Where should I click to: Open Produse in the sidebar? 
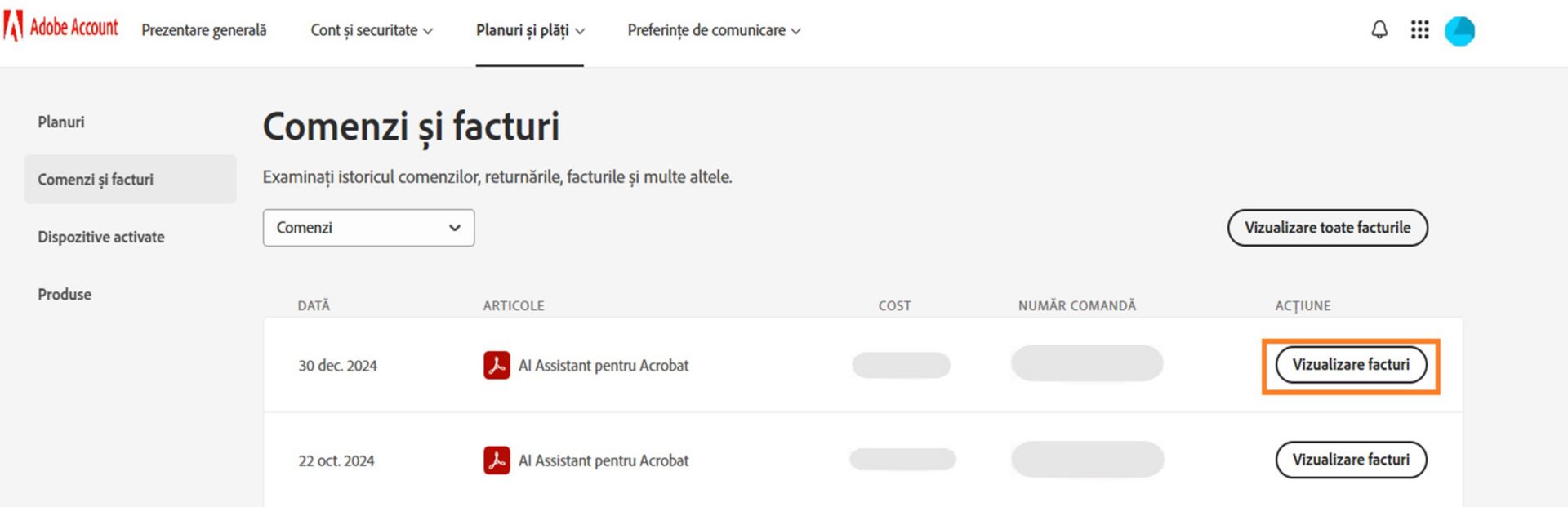click(x=65, y=294)
